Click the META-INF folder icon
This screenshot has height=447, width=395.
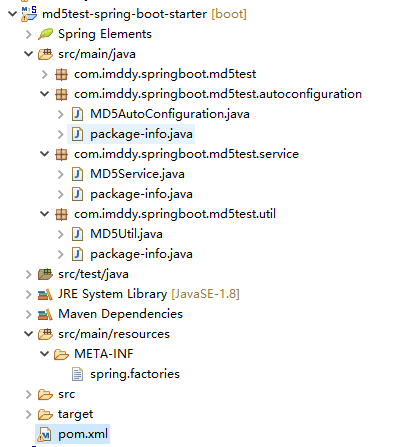(61, 354)
